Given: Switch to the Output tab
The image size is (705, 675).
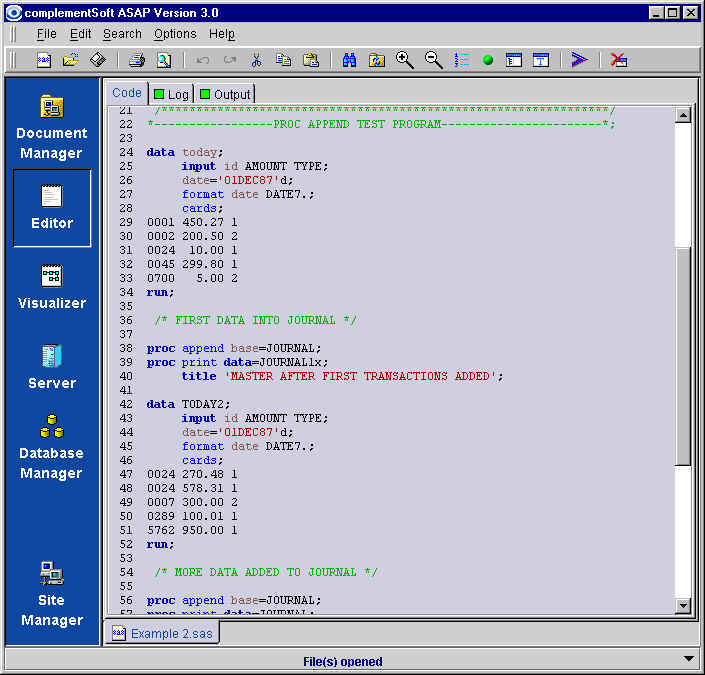Looking at the screenshot, I should 225,94.
